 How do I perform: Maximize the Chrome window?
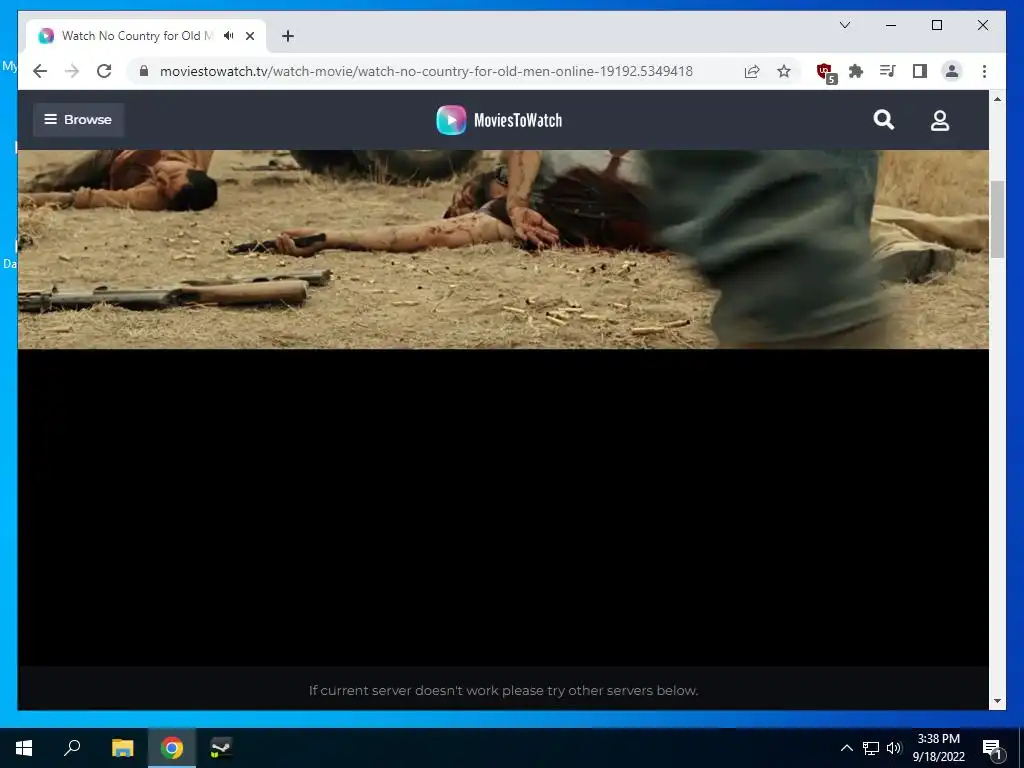pyautogui.click(x=936, y=25)
